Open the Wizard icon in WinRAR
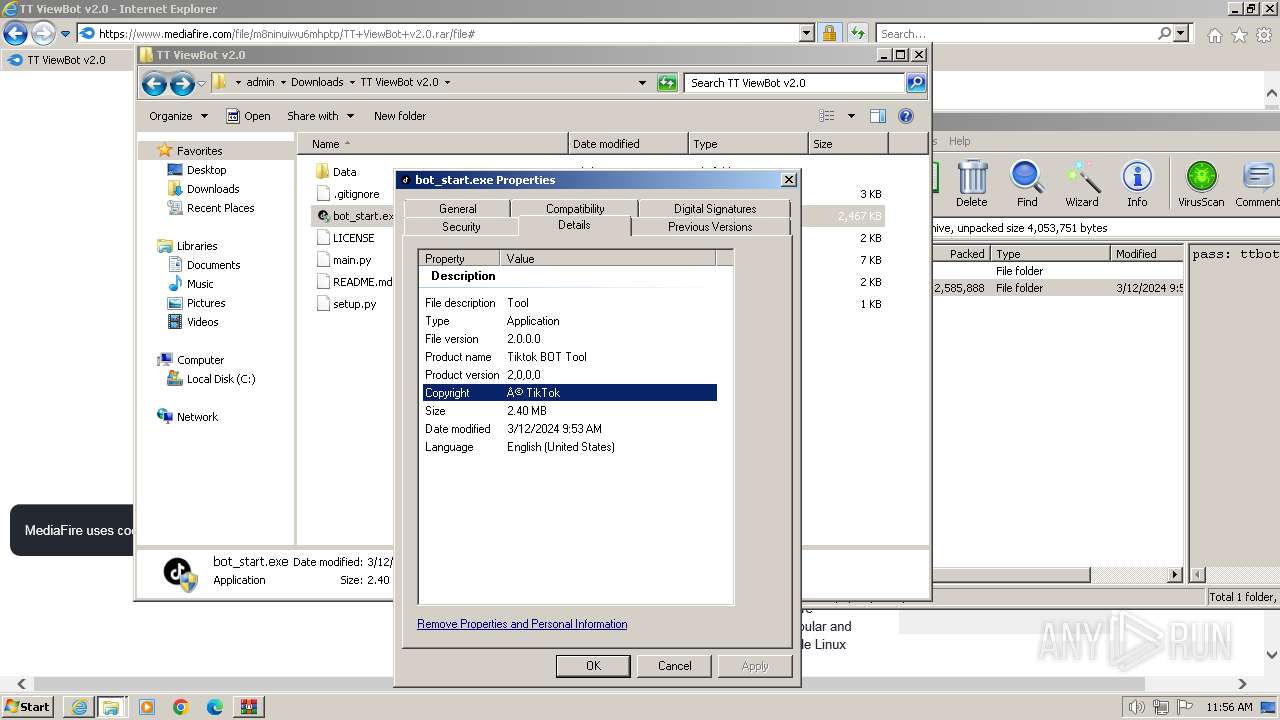Viewport: 1280px width, 720px height. pyautogui.click(x=1081, y=184)
